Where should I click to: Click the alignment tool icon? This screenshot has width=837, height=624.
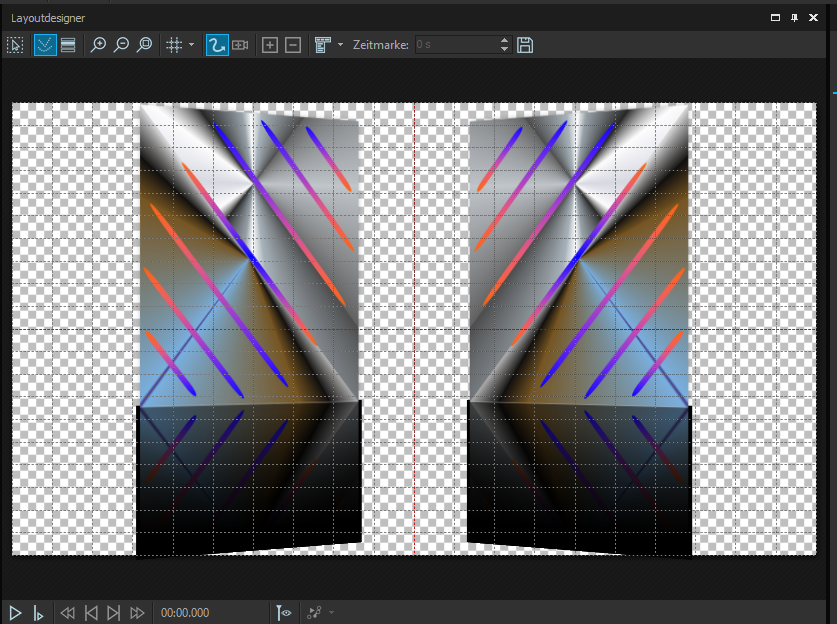click(x=322, y=45)
